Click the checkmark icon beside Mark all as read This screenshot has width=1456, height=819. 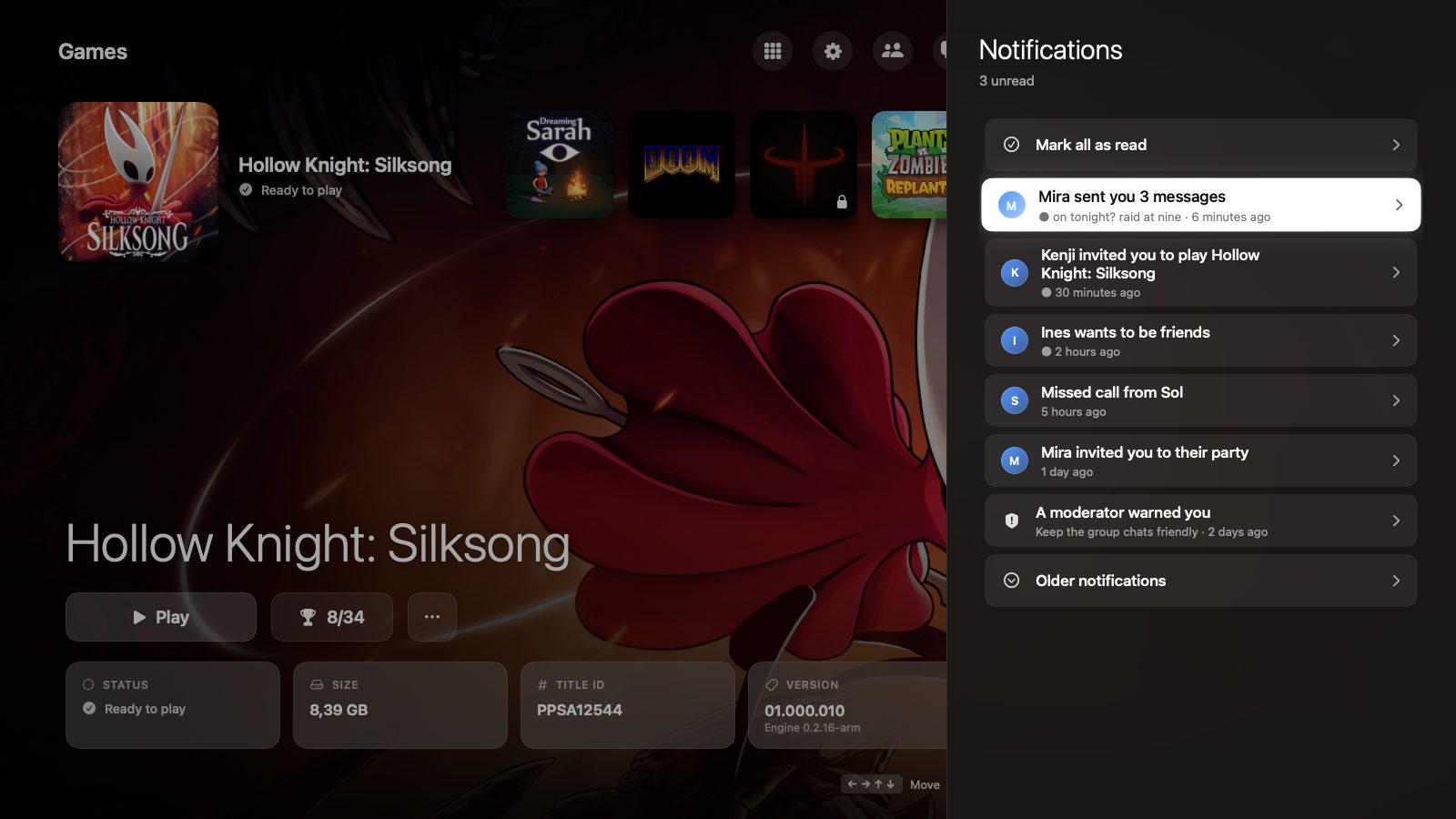[x=1011, y=145]
